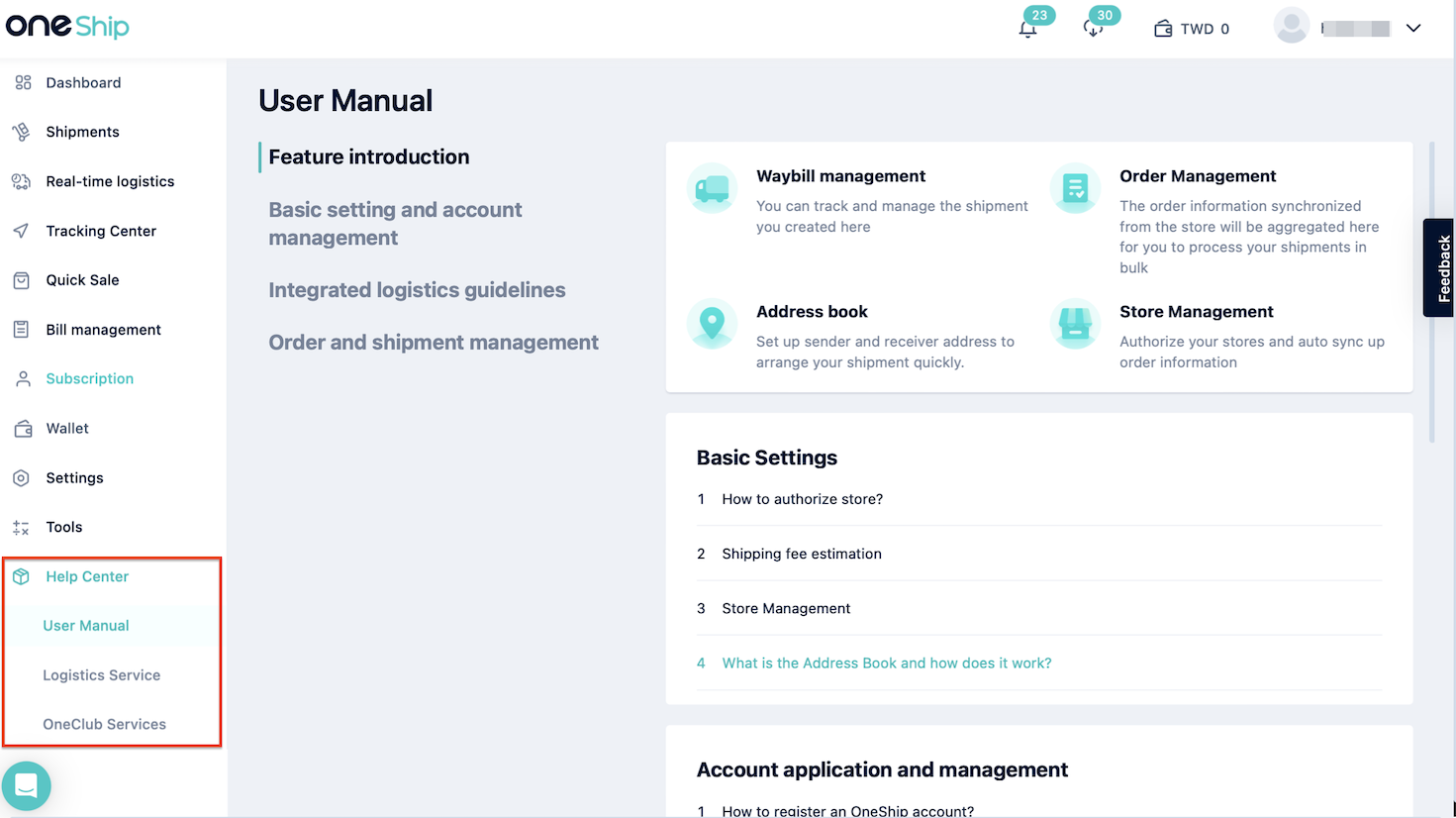
Task: Open the chat support bubble
Action: [27, 786]
